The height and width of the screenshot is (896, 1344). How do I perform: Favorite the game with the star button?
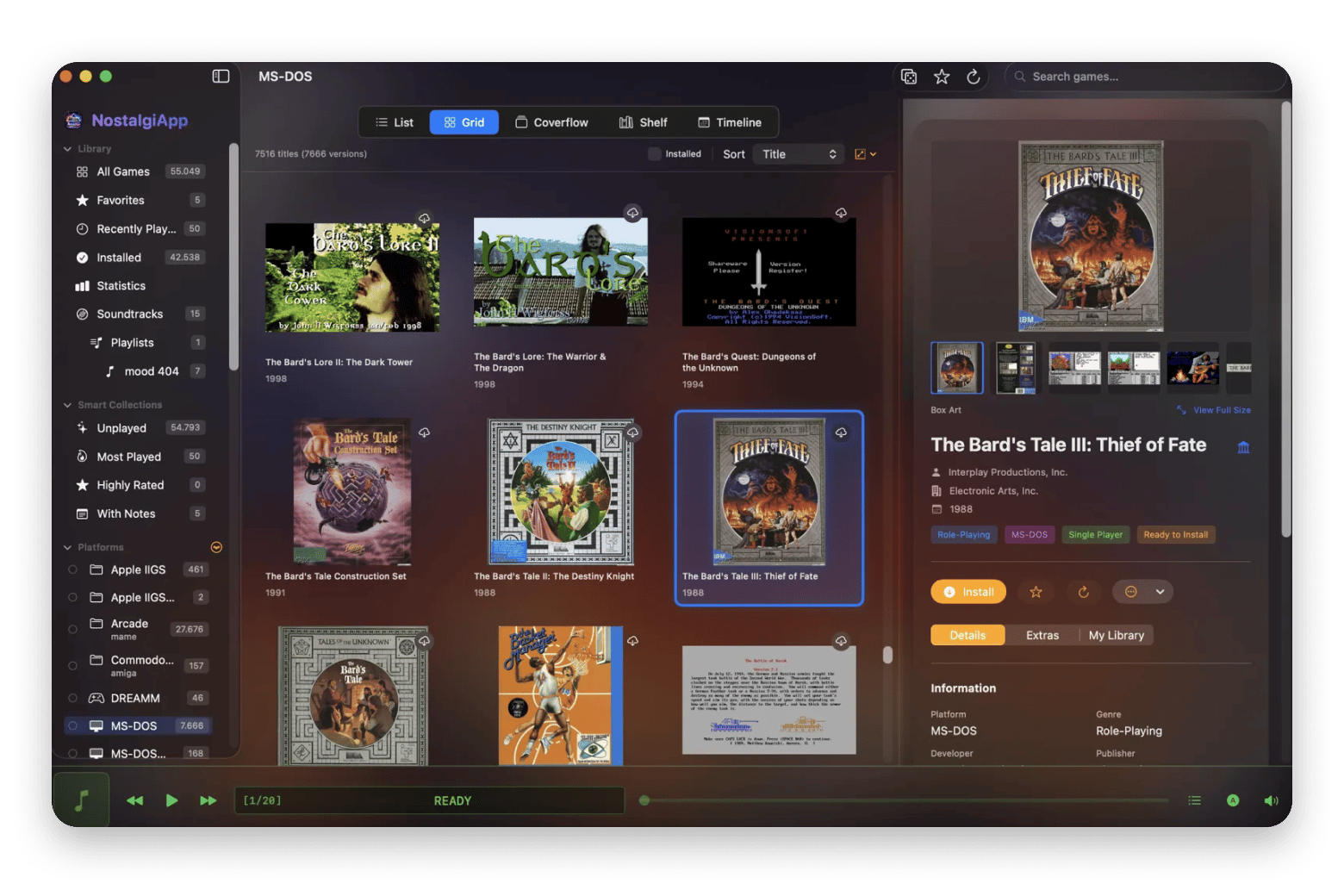pyautogui.click(x=1036, y=592)
